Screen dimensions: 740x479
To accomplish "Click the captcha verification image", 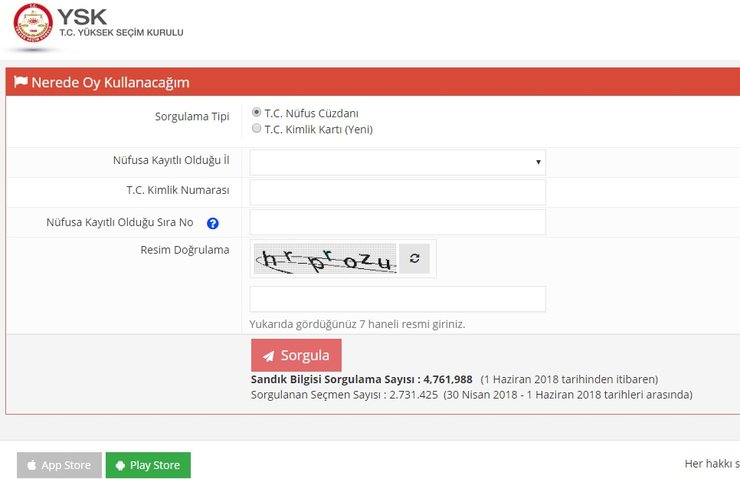I will point(325,259).
